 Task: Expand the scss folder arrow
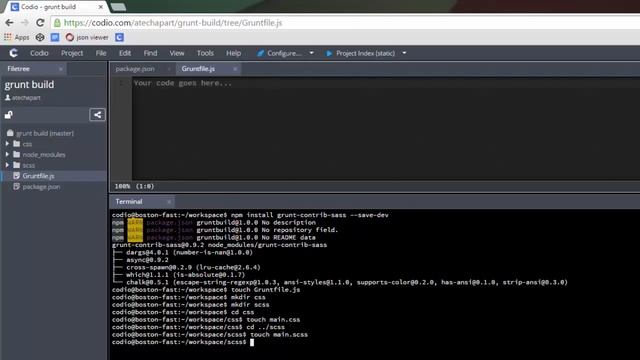(7, 165)
